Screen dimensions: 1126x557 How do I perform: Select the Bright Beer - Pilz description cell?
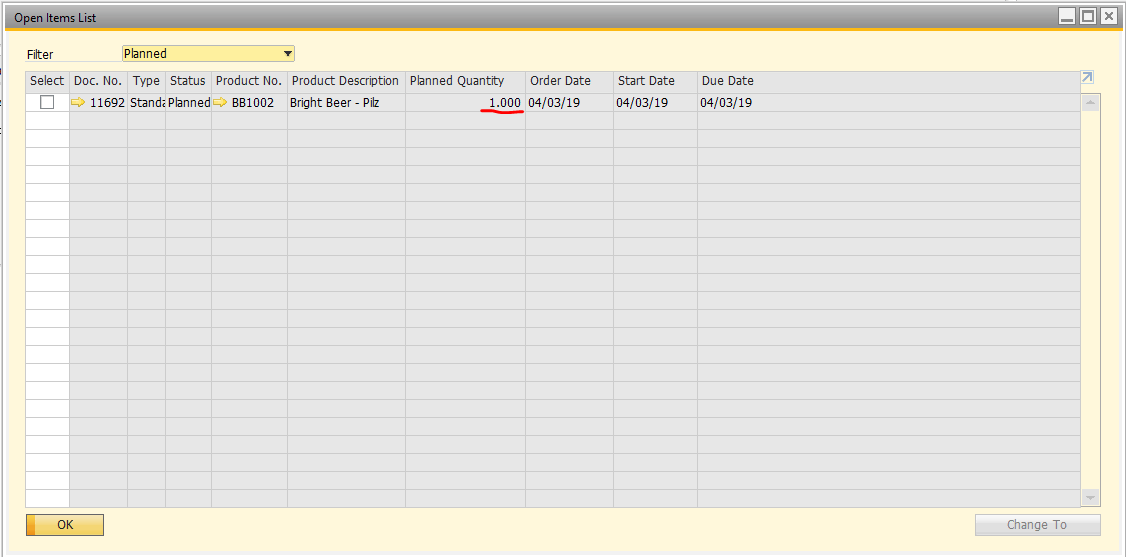[x=346, y=103]
